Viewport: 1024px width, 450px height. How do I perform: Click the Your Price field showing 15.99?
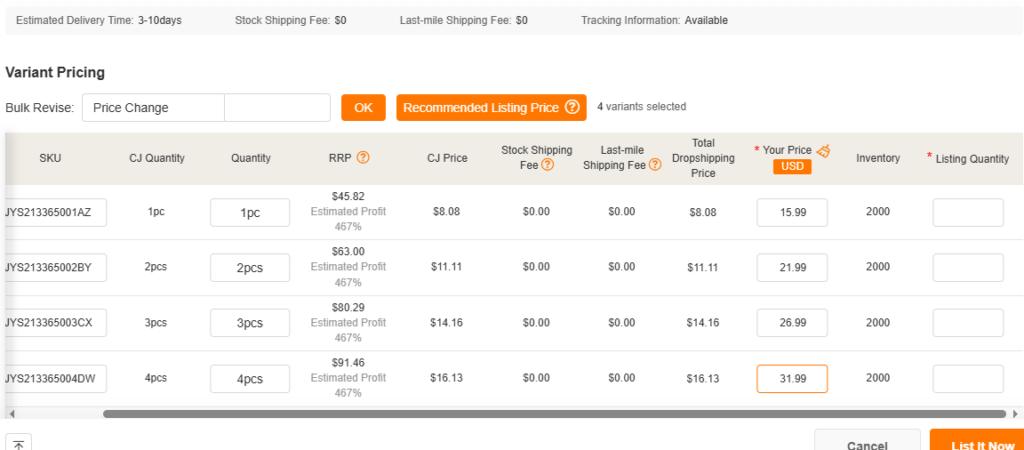pos(792,212)
